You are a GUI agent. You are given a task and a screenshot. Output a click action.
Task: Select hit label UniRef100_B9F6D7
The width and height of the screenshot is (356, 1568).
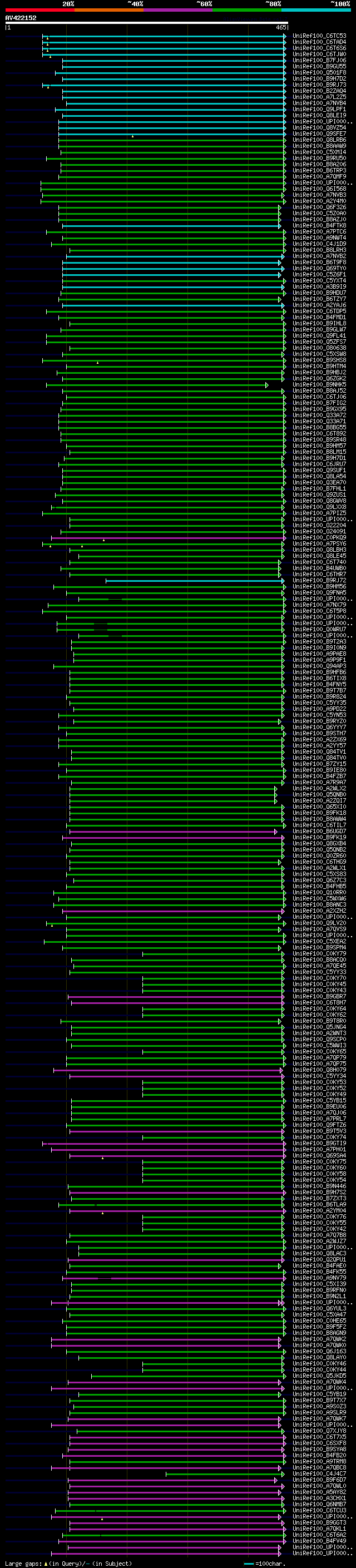coord(319,1480)
